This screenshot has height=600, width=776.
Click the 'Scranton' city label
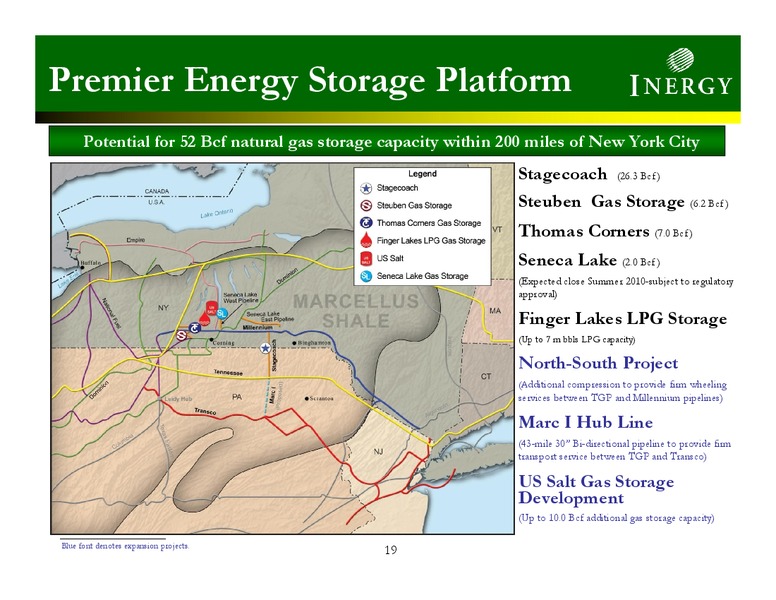(x=322, y=399)
